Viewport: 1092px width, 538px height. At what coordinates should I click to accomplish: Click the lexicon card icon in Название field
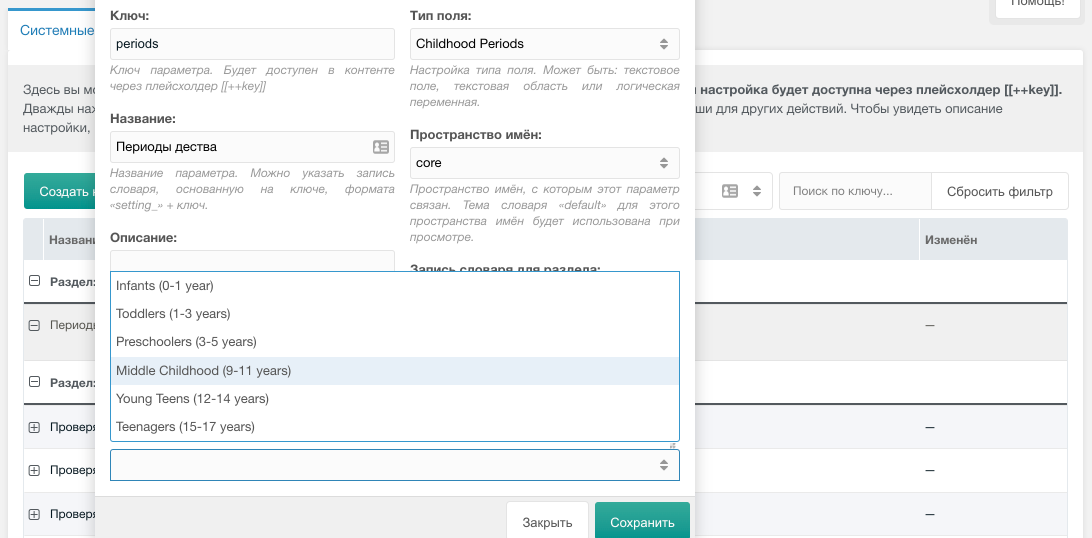pyautogui.click(x=380, y=147)
